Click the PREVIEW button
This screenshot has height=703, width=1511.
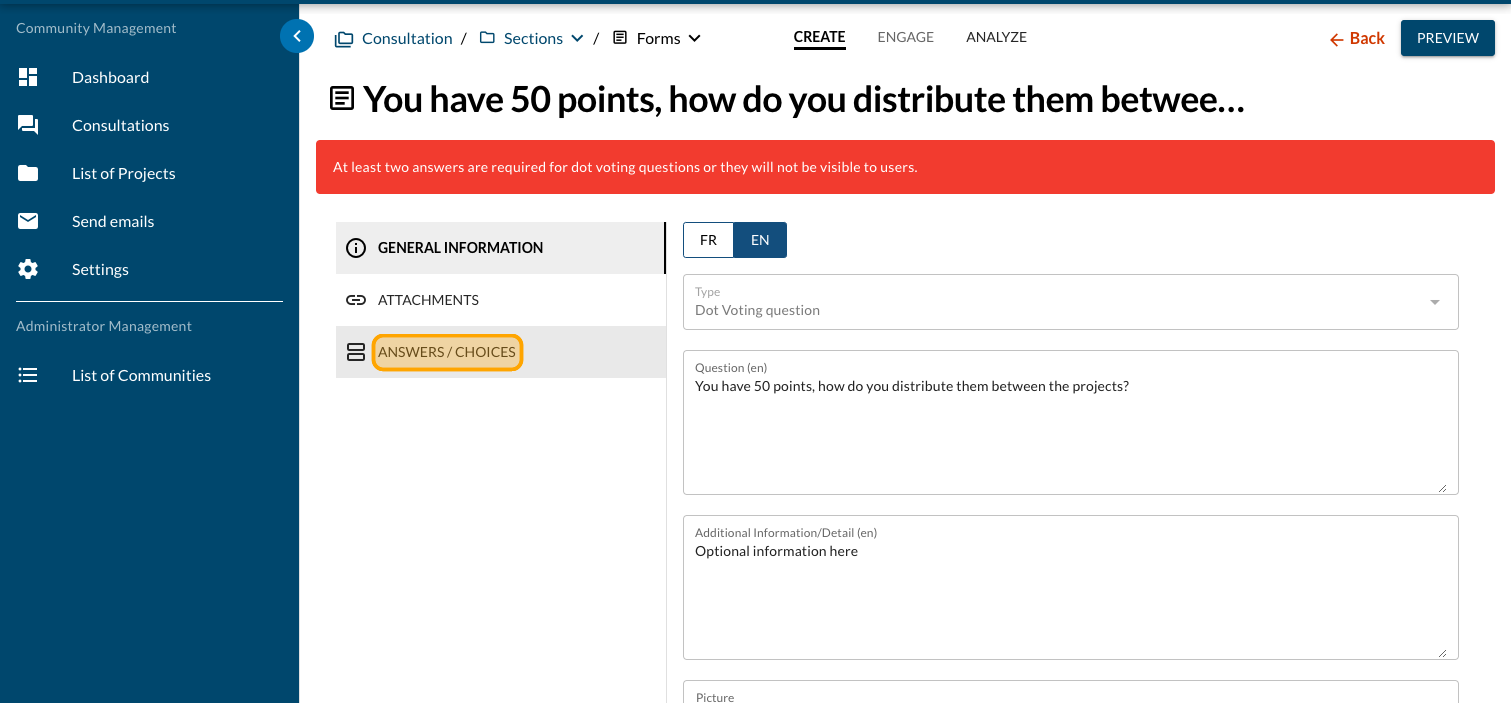coord(1447,38)
